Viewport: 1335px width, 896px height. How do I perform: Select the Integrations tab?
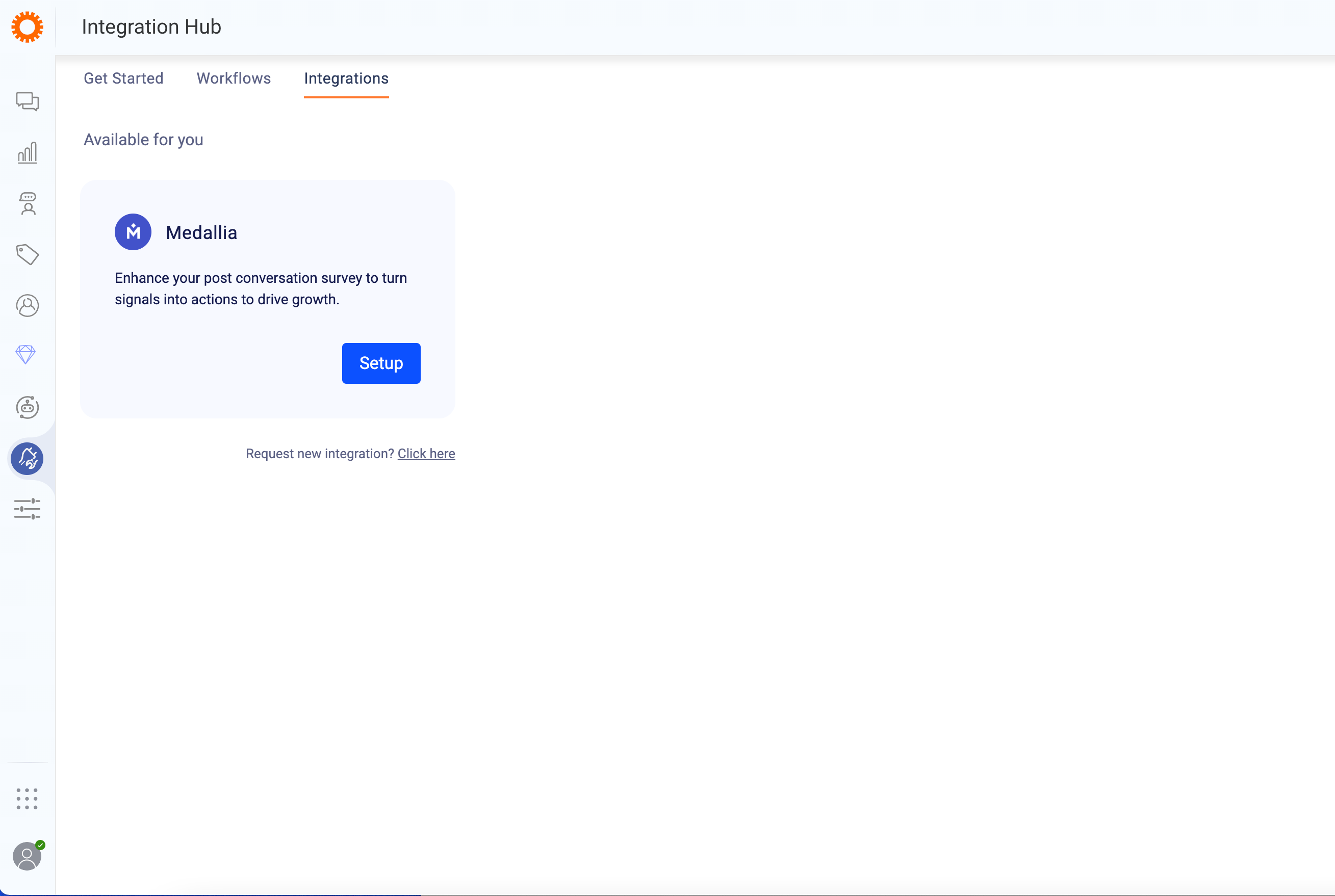click(346, 78)
